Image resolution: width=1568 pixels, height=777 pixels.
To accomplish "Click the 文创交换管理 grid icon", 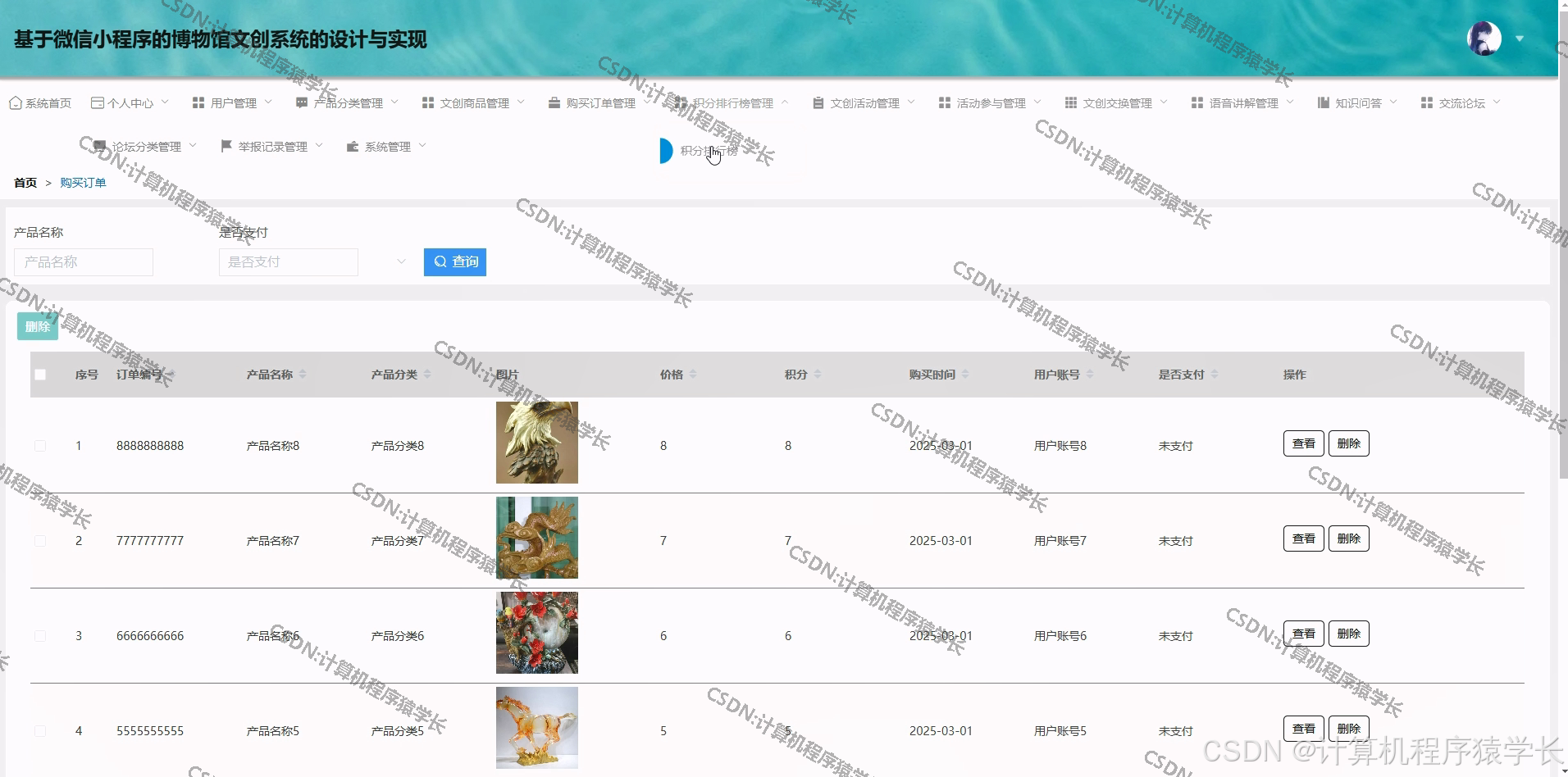I will click(1071, 103).
